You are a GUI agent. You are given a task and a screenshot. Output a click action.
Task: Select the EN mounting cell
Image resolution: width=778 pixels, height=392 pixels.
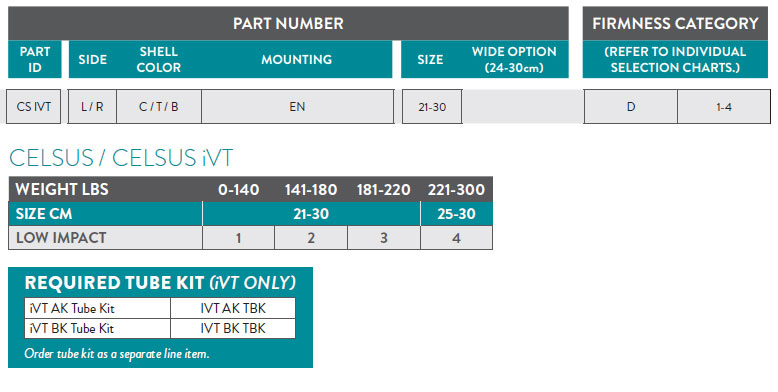[x=297, y=107]
